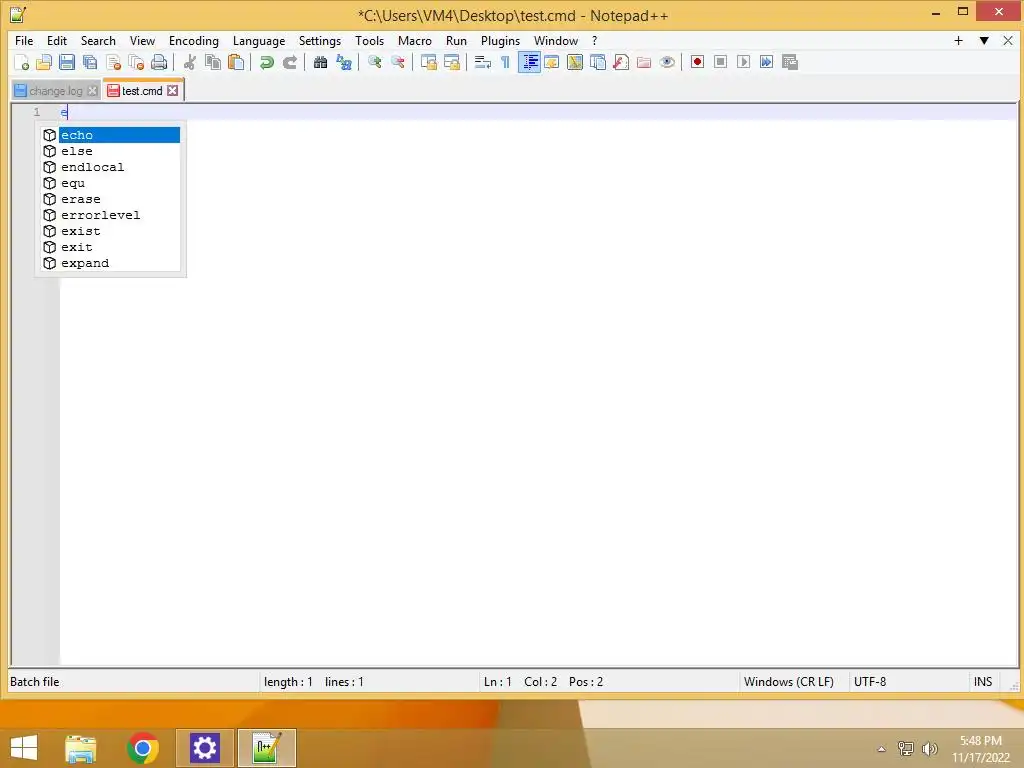Open the View menu

tap(142, 40)
